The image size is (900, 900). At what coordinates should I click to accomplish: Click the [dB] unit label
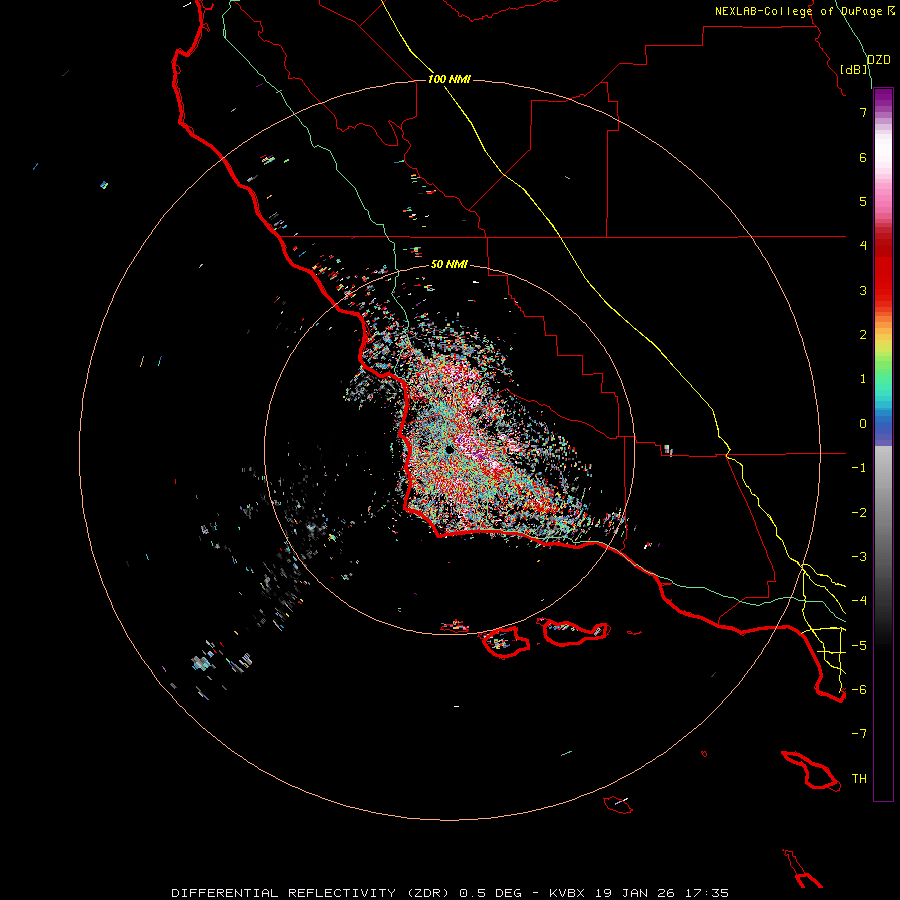(854, 69)
